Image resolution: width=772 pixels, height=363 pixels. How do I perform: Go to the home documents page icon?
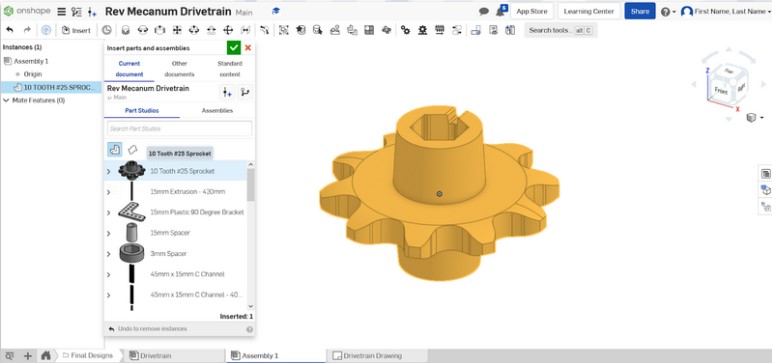coord(46,355)
